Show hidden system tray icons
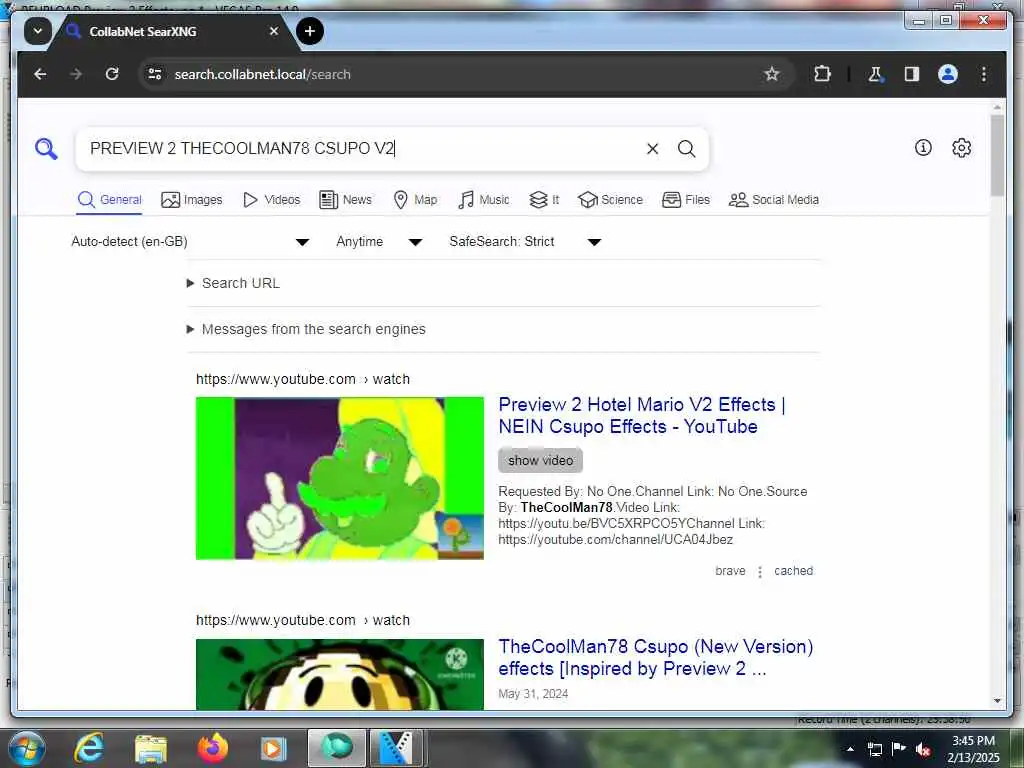Image resolution: width=1024 pixels, height=768 pixels. 850,749
